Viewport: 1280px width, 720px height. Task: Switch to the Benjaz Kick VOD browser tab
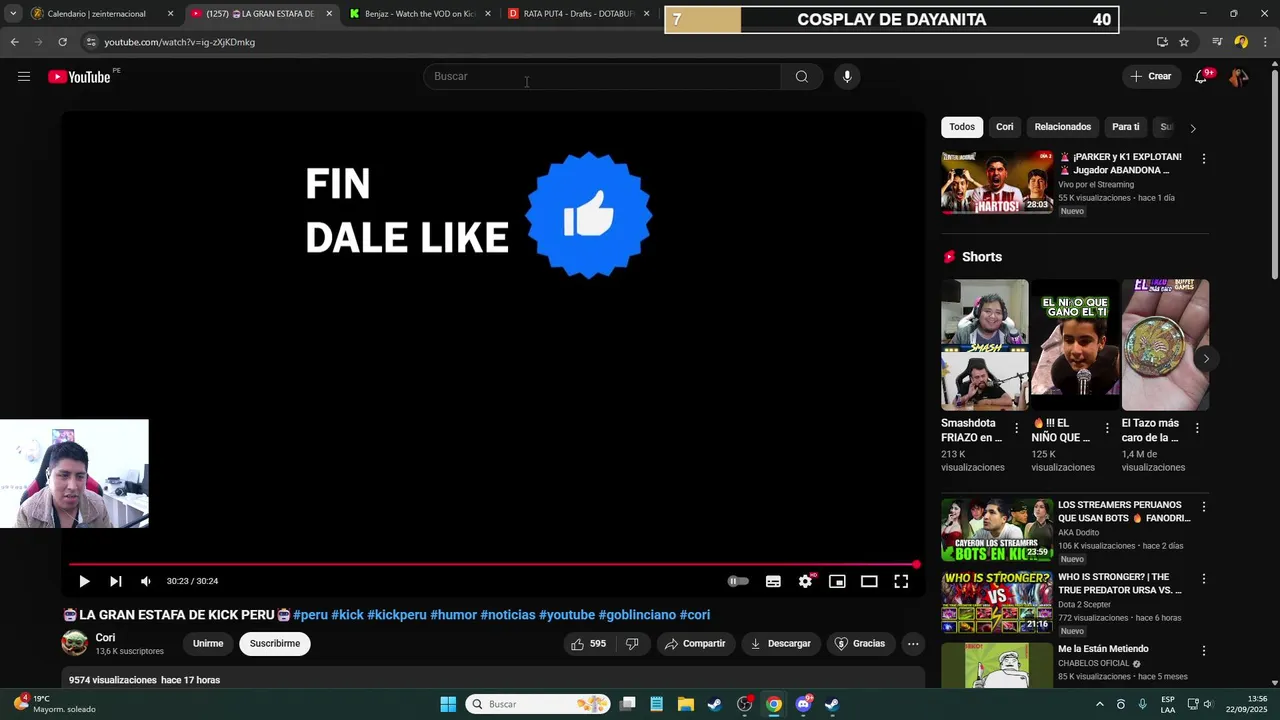click(x=412, y=14)
